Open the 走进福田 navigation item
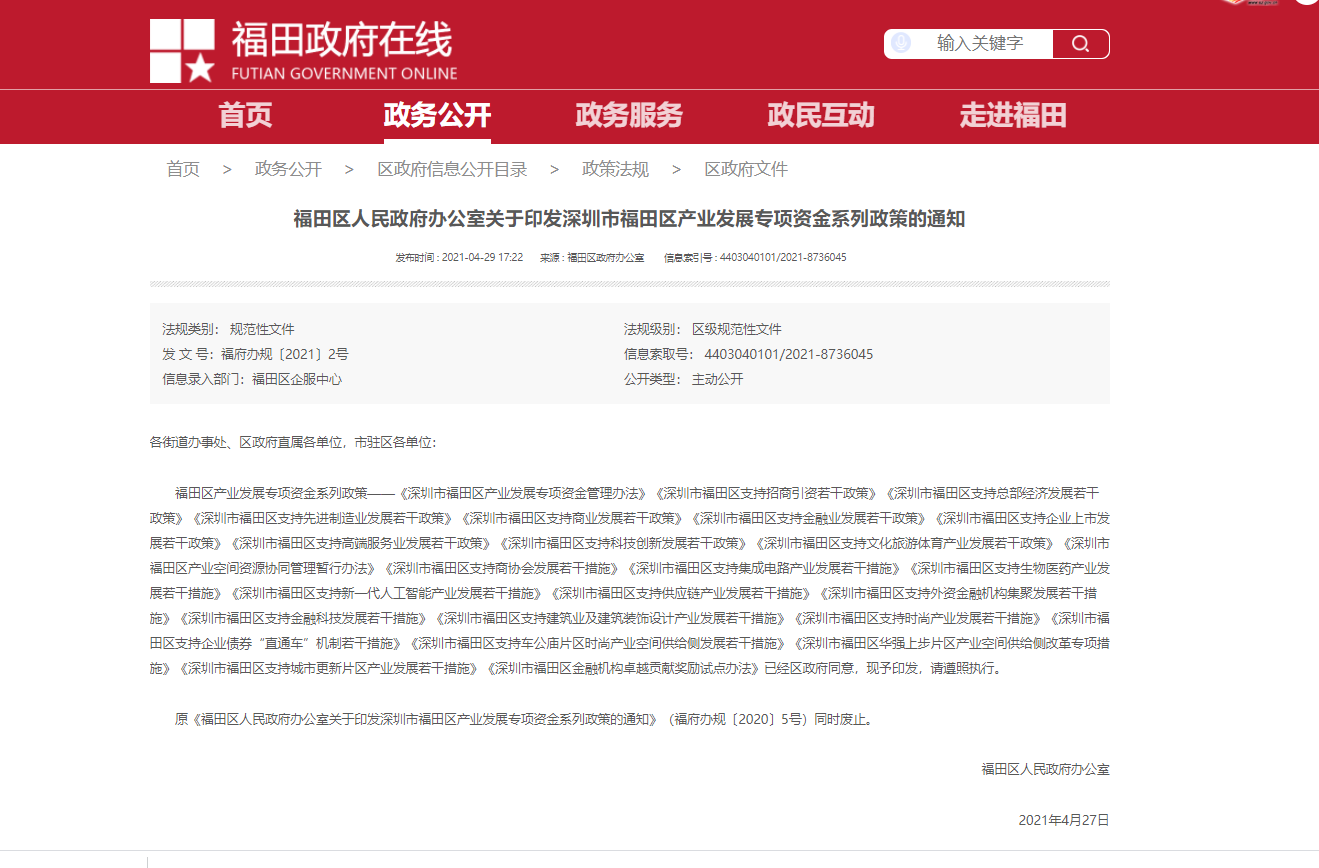 (x=1013, y=116)
